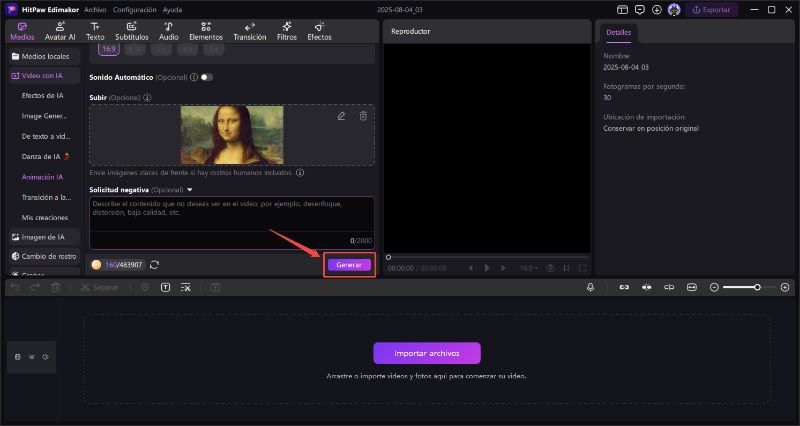Click the microphone voice-over icon

(x=590, y=288)
